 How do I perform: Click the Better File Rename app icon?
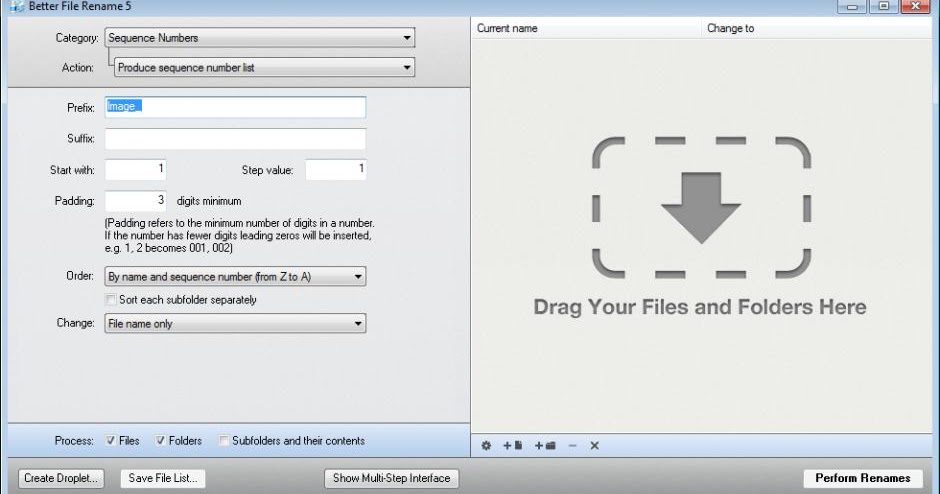click(16, 7)
